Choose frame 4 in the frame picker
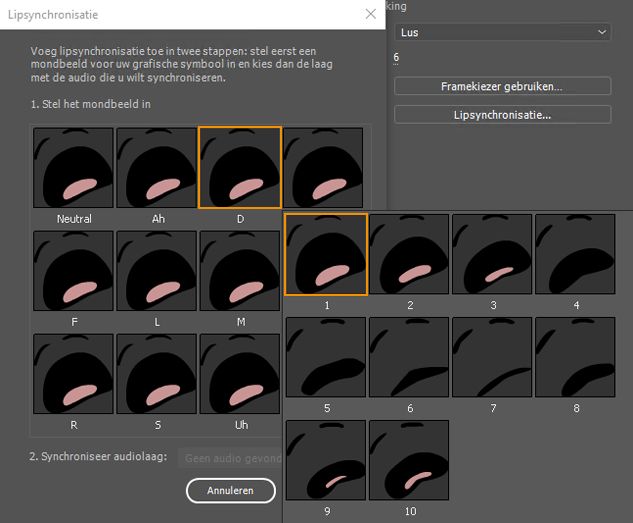Image resolution: width=633 pixels, height=523 pixels. 575,254
